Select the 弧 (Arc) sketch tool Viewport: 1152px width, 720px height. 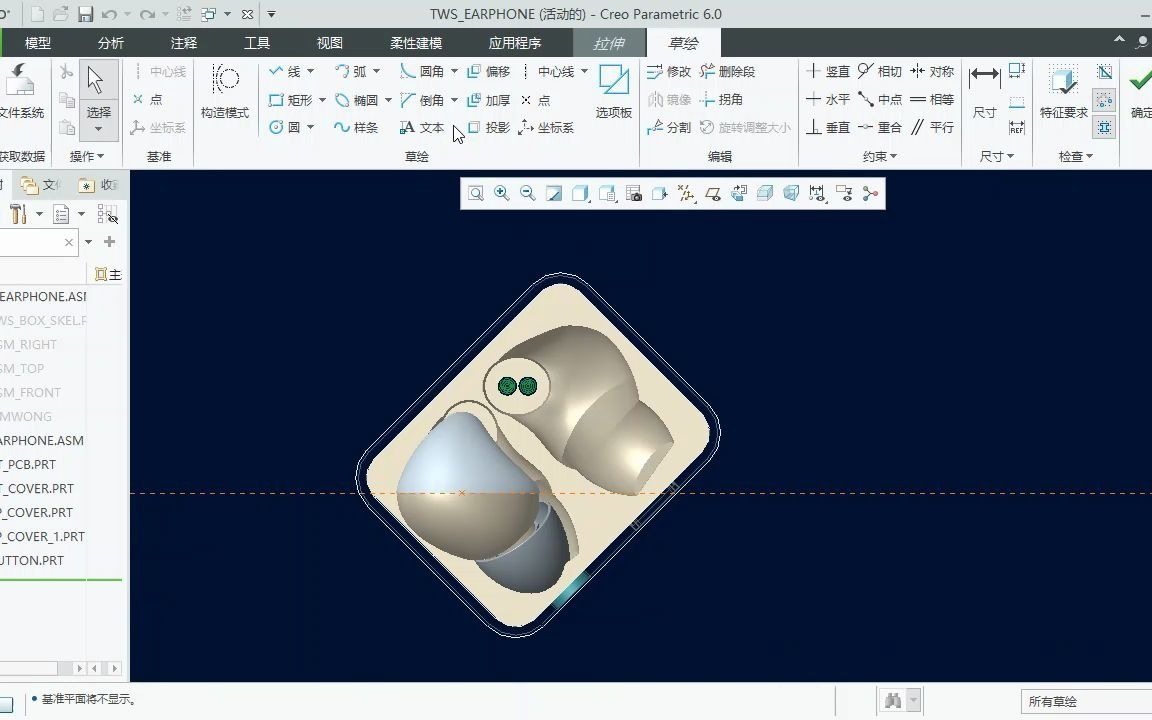tap(351, 71)
